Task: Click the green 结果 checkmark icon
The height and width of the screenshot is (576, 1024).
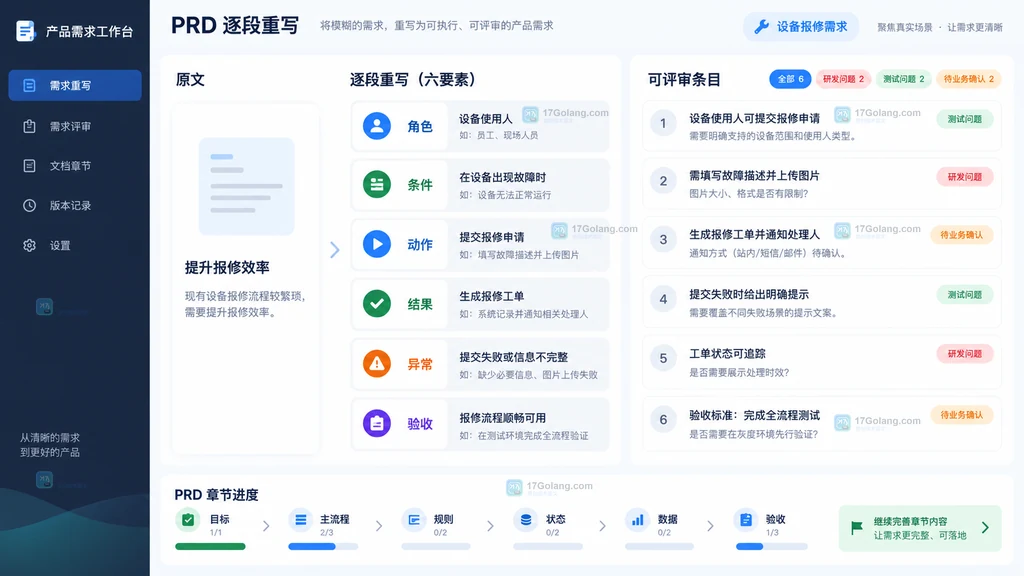Action: [x=377, y=304]
